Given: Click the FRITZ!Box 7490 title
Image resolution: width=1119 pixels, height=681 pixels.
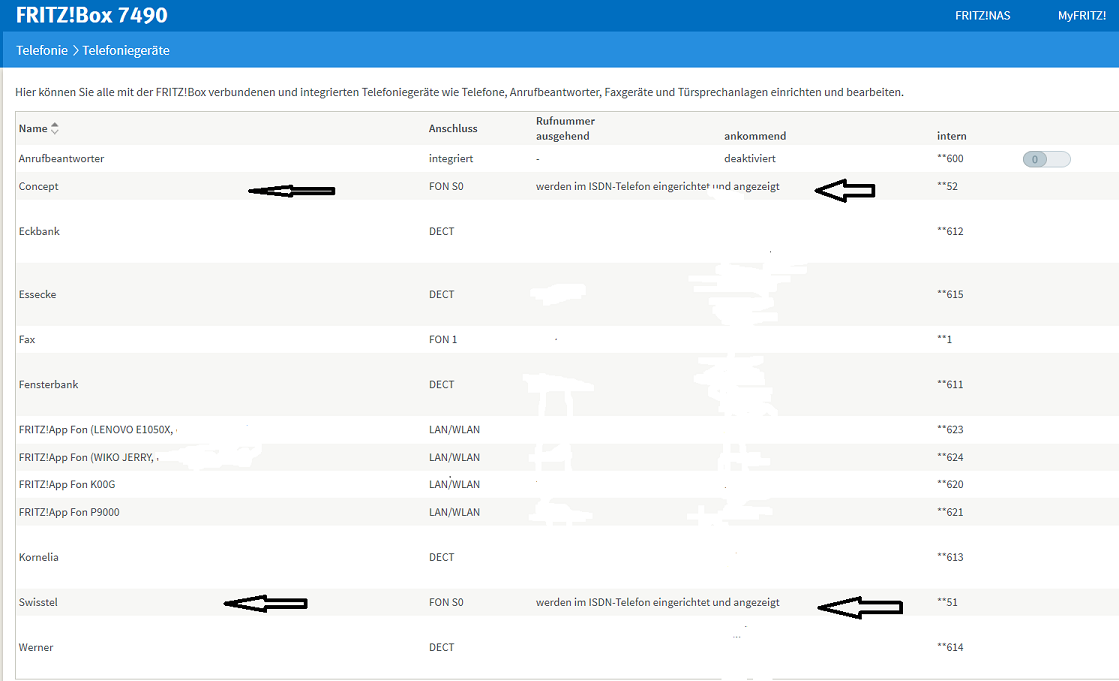Looking at the screenshot, I should (91, 15).
